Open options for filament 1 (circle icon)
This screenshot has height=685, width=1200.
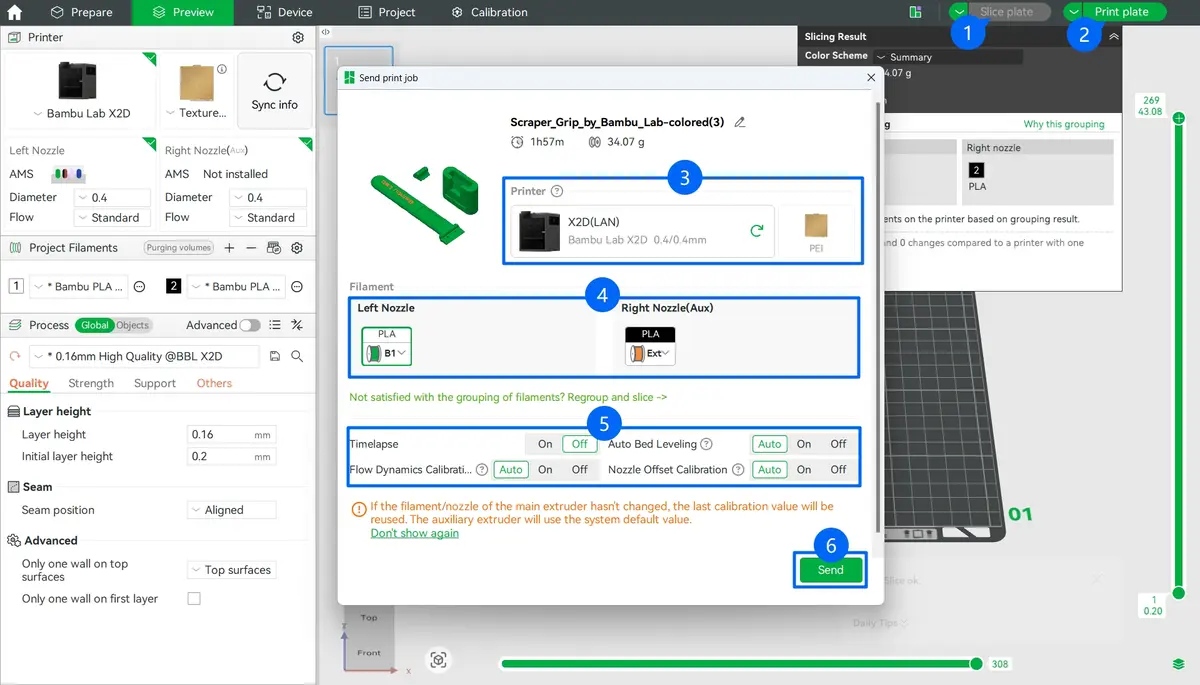click(139, 286)
